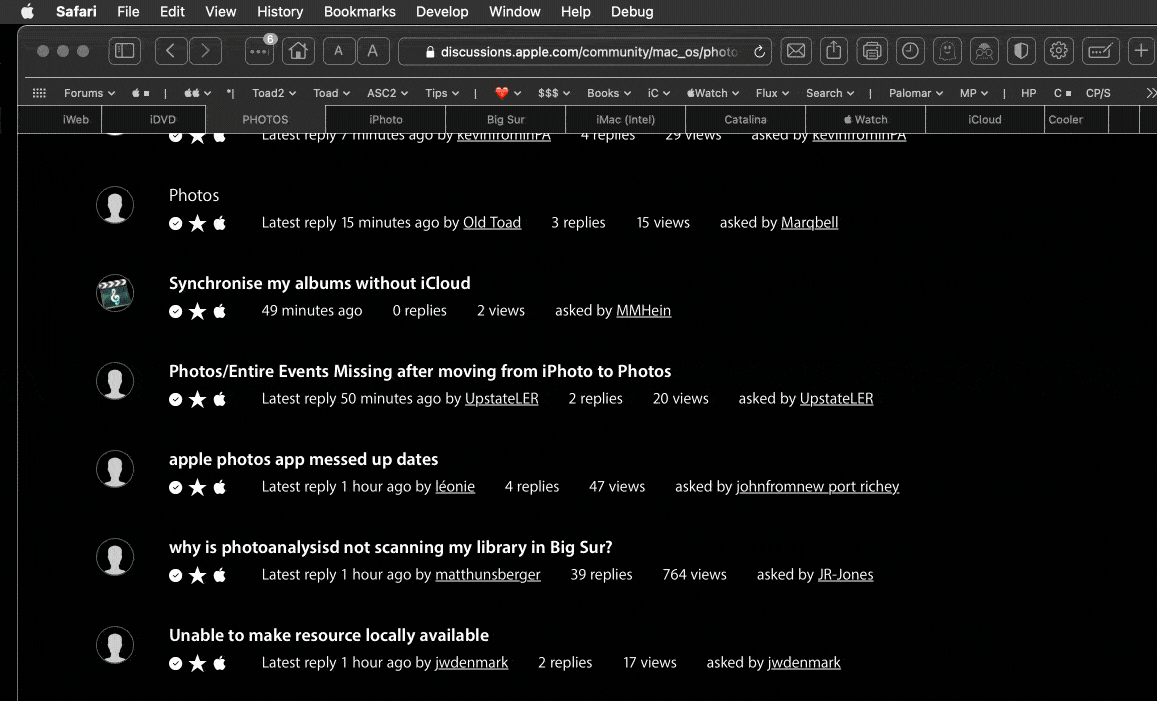Click the Share icon in toolbar
1157x701 pixels.
click(834, 51)
